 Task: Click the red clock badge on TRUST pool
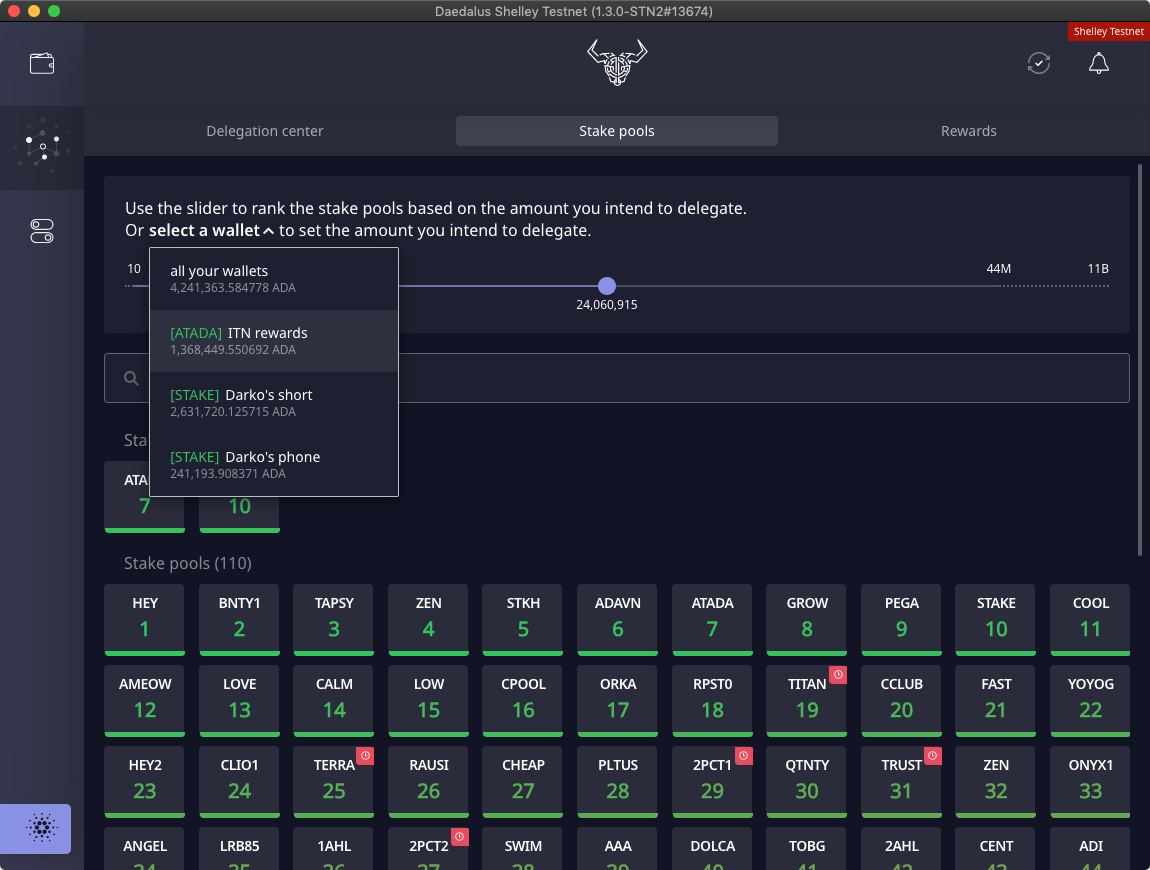[932, 756]
